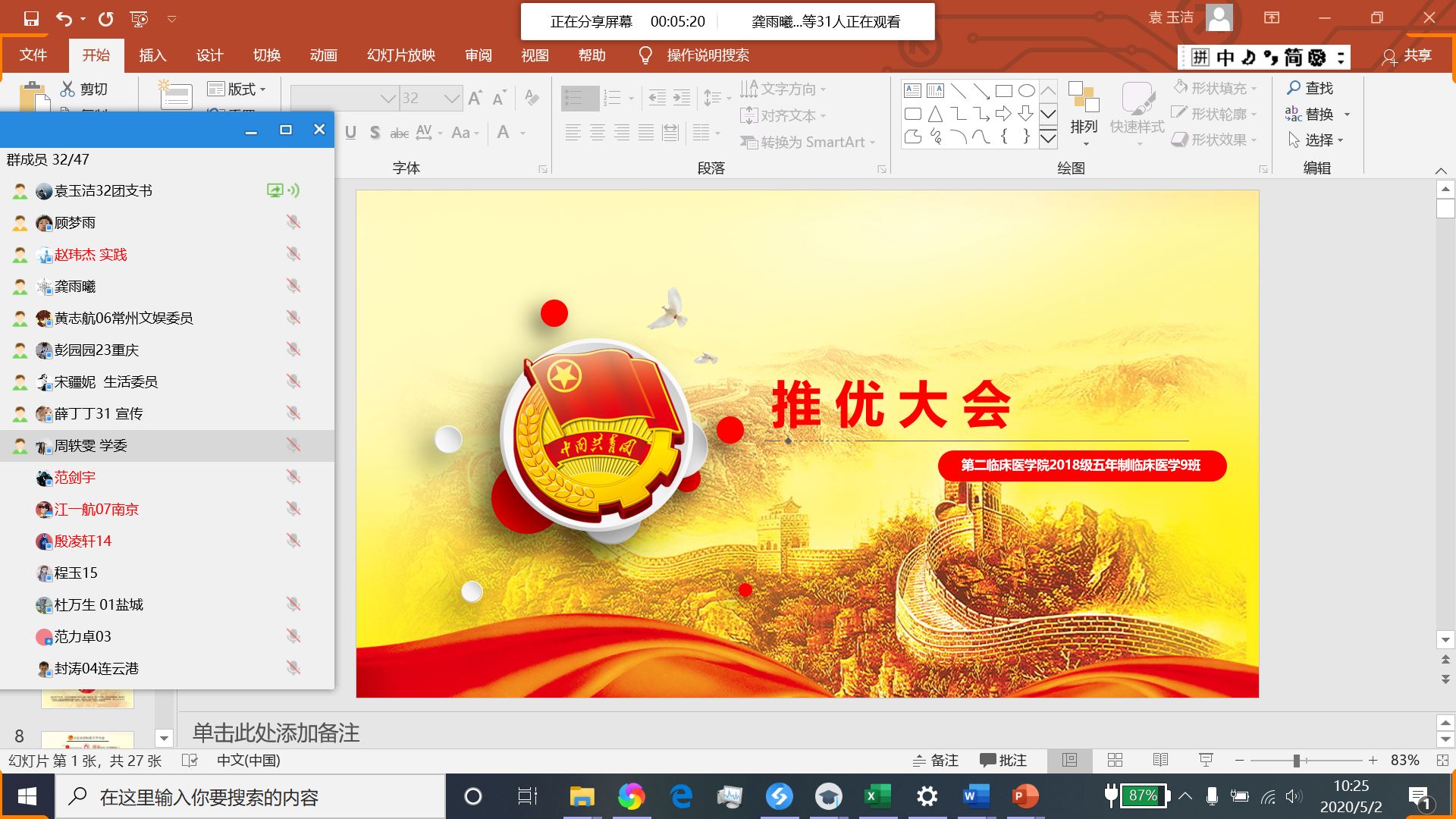Toggle Notes (备注) pane in status bar
The height and width of the screenshot is (819, 1456).
pos(936,760)
